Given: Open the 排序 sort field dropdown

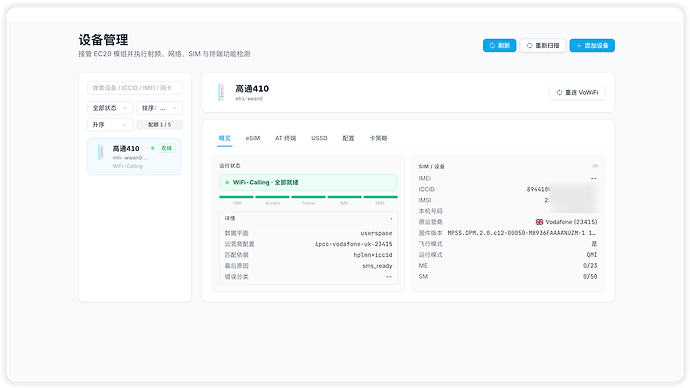Looking at the screenshot, I should [x=159, y=108].
